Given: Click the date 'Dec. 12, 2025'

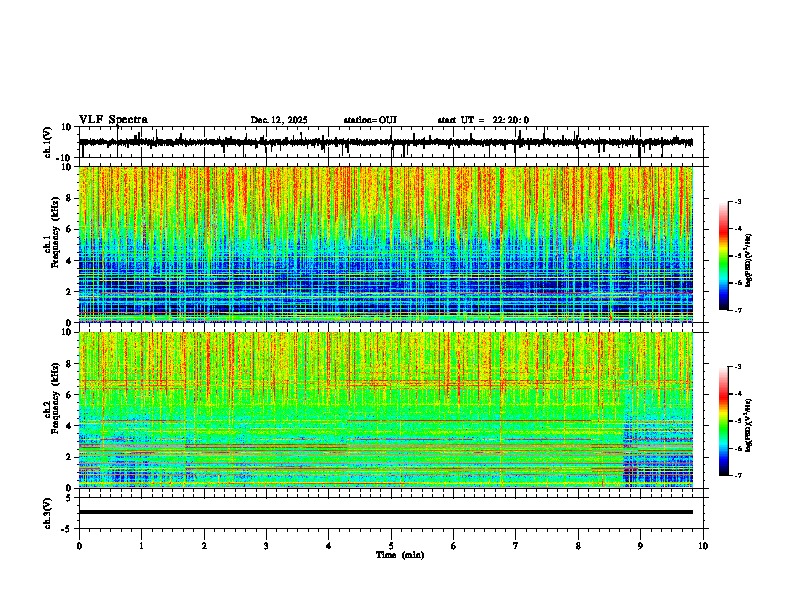Looking at the screenshot, I should [279, 120].
